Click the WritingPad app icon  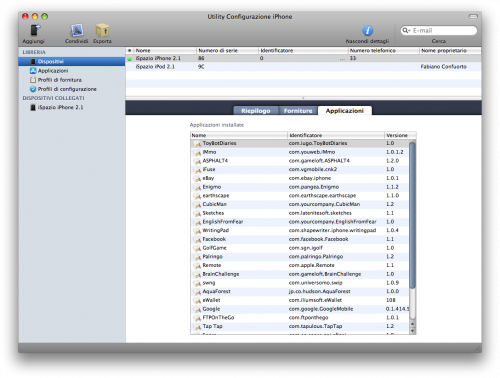pyautogui.click(x=197, y=231)
